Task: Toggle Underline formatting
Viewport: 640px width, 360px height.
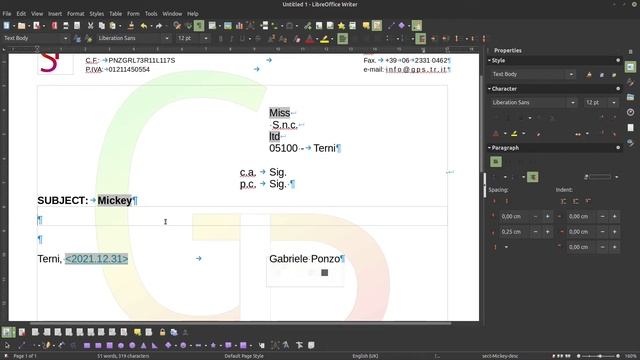Action: click(242, 39)
